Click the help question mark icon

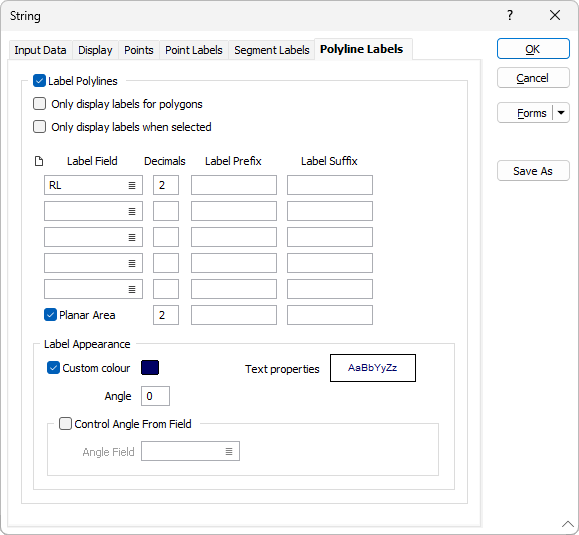(x=510, y=15)
